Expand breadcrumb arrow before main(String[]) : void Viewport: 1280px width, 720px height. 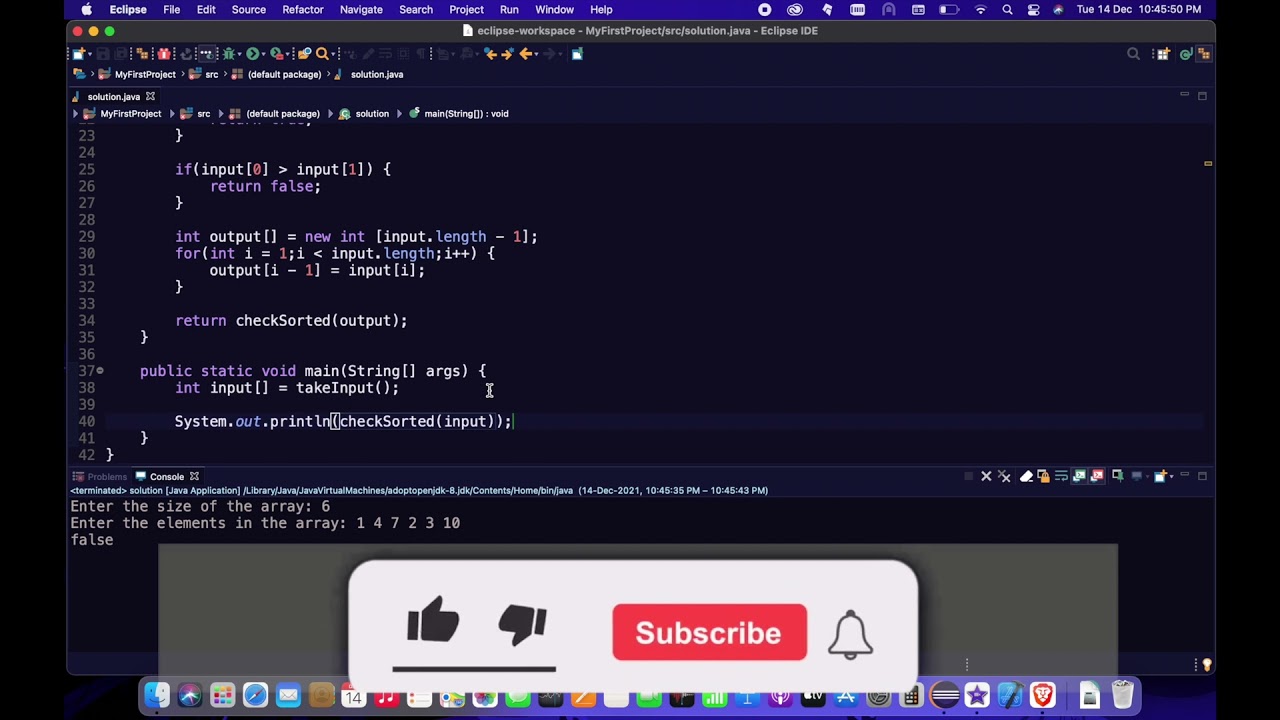[x=400, y=114]
